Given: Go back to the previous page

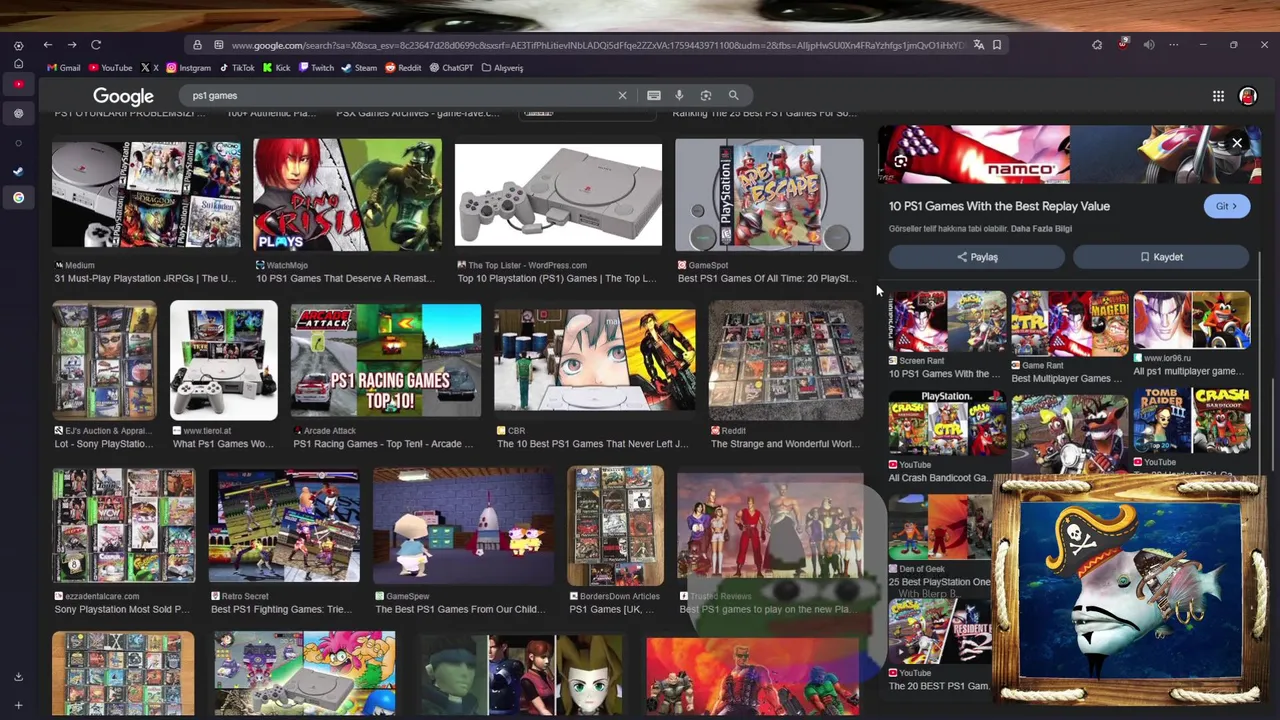Looking at the screenshot, I should click(47, 45).
